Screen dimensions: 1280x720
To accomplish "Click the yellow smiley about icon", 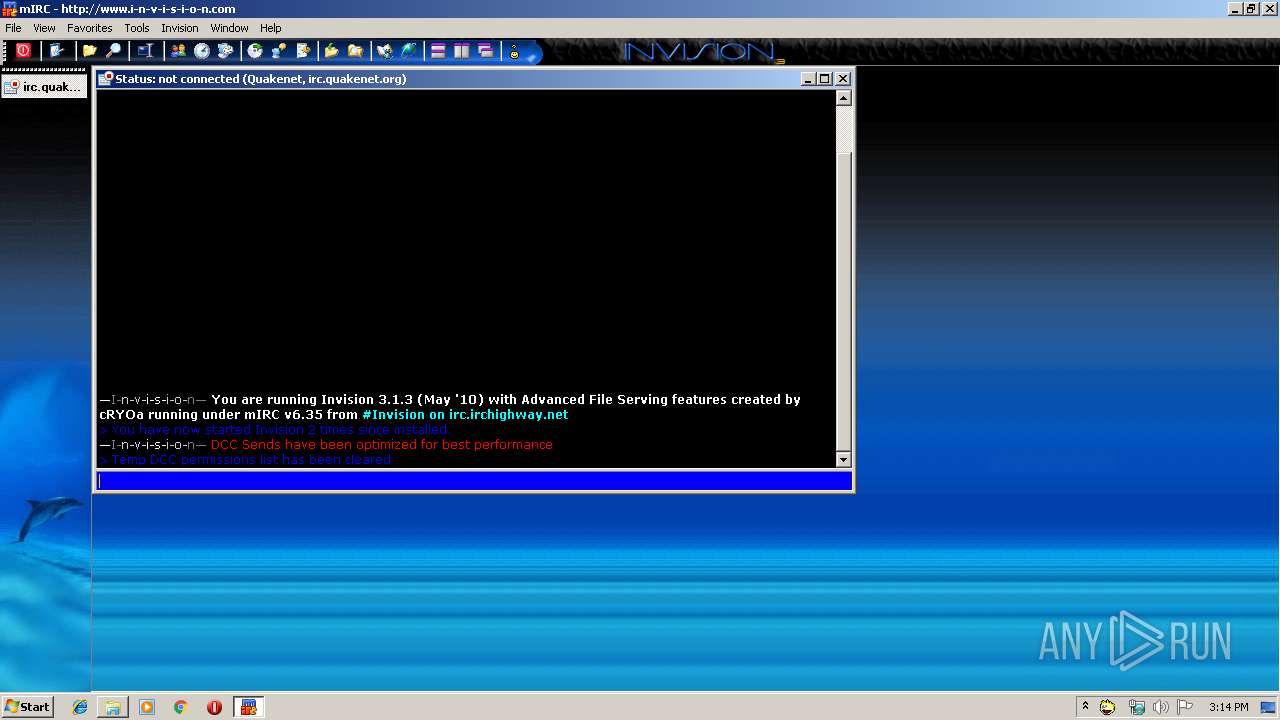I will (x=515, y=52).
